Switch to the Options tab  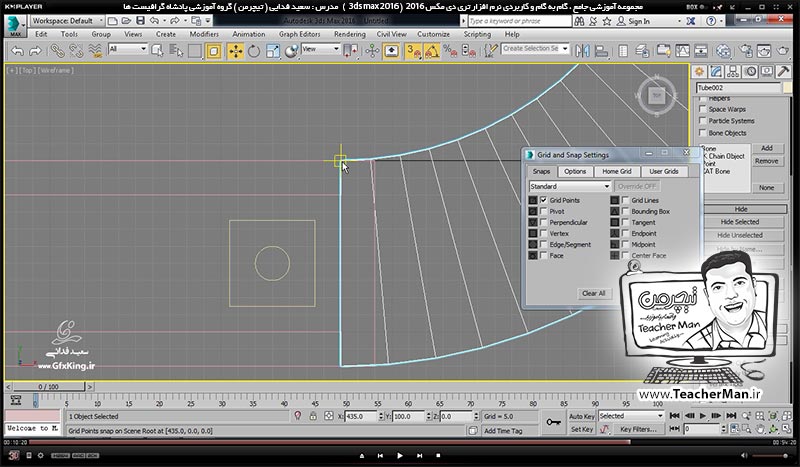[575, 171]
